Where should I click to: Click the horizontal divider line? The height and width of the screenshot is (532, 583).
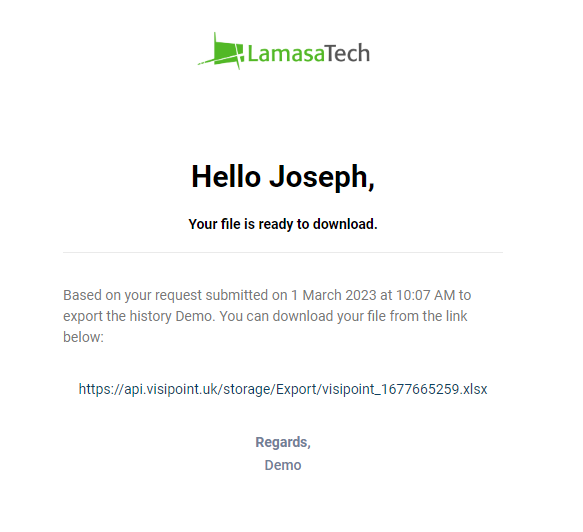coord(283,252)
